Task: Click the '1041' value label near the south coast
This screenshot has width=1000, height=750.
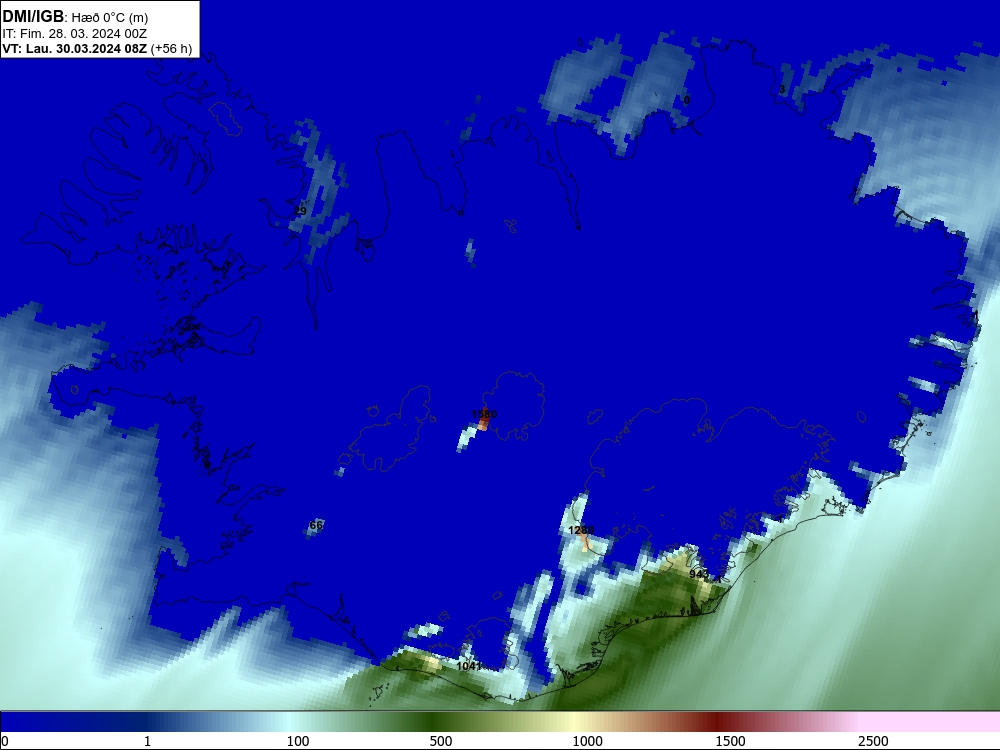Action: 469,666
